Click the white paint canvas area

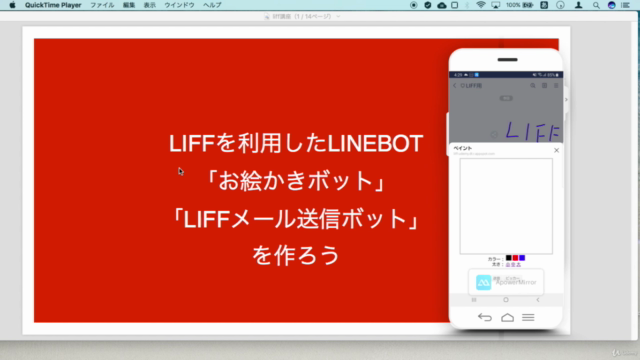point(506,206)
